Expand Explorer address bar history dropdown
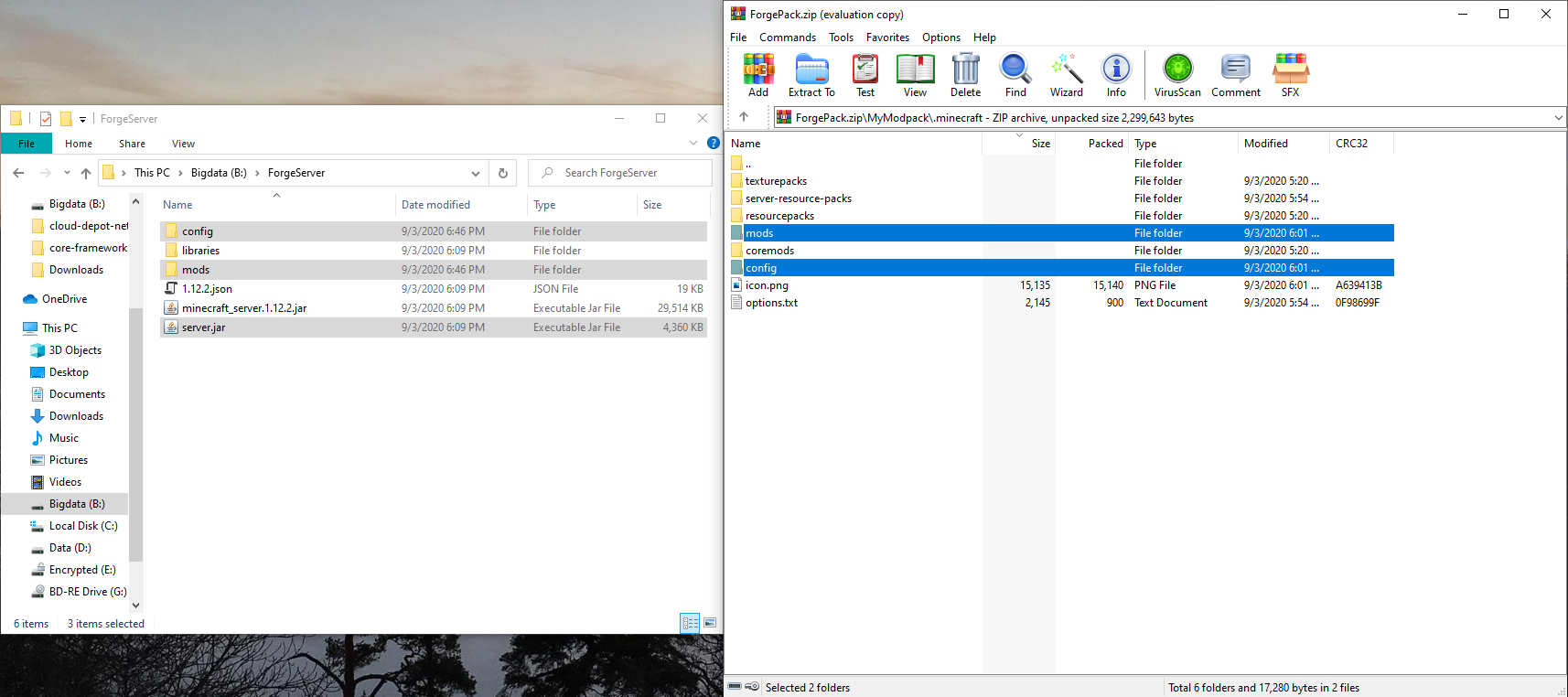 [x=475, y=173]
